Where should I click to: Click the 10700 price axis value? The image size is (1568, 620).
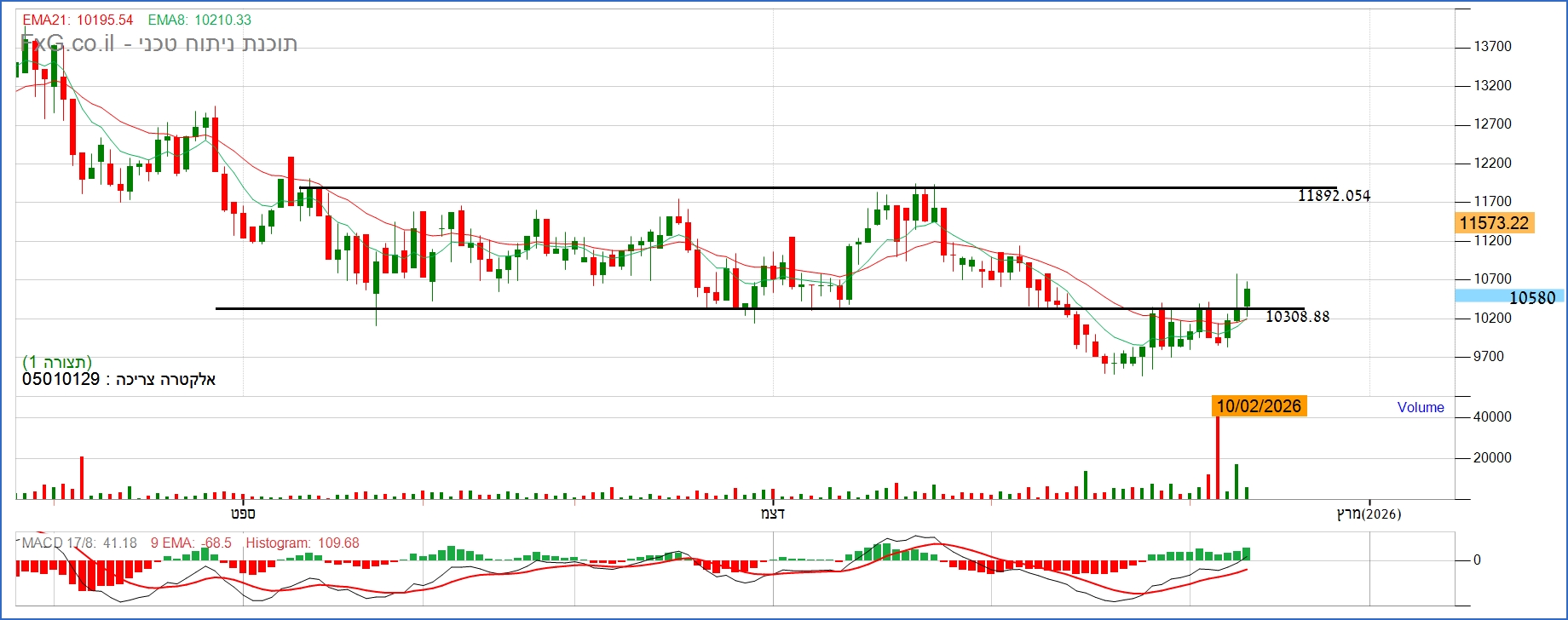pyautogui.click(x=1493, y=279)
